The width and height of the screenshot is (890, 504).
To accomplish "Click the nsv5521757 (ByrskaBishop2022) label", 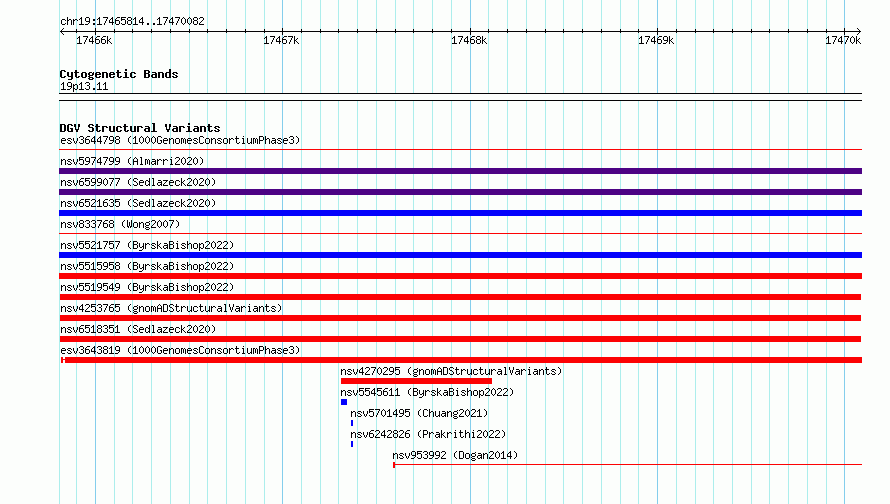I will pyautogui.click(x=147, y=245).
